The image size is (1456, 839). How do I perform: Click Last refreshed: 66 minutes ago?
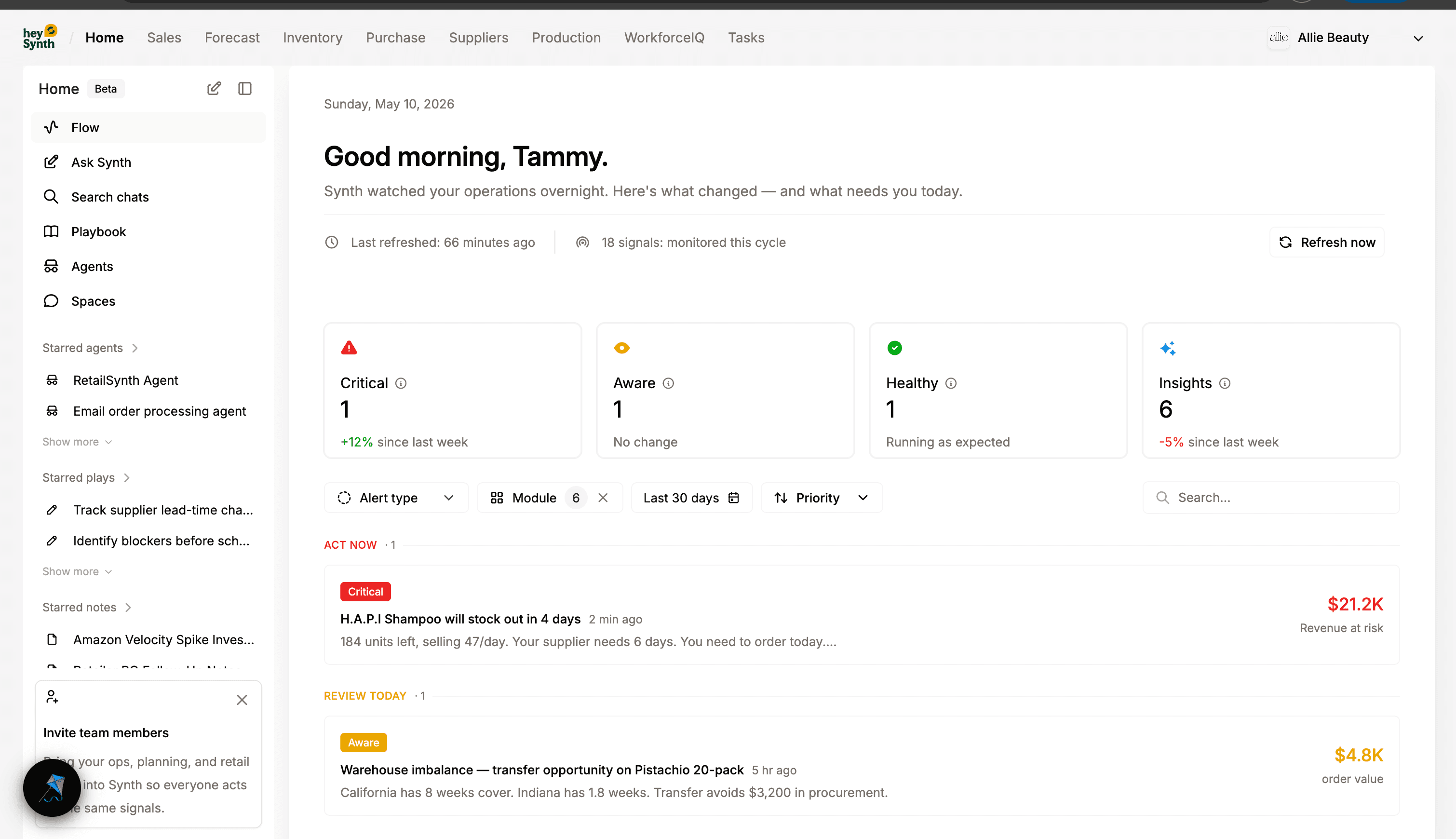click(x=443, y=243)
